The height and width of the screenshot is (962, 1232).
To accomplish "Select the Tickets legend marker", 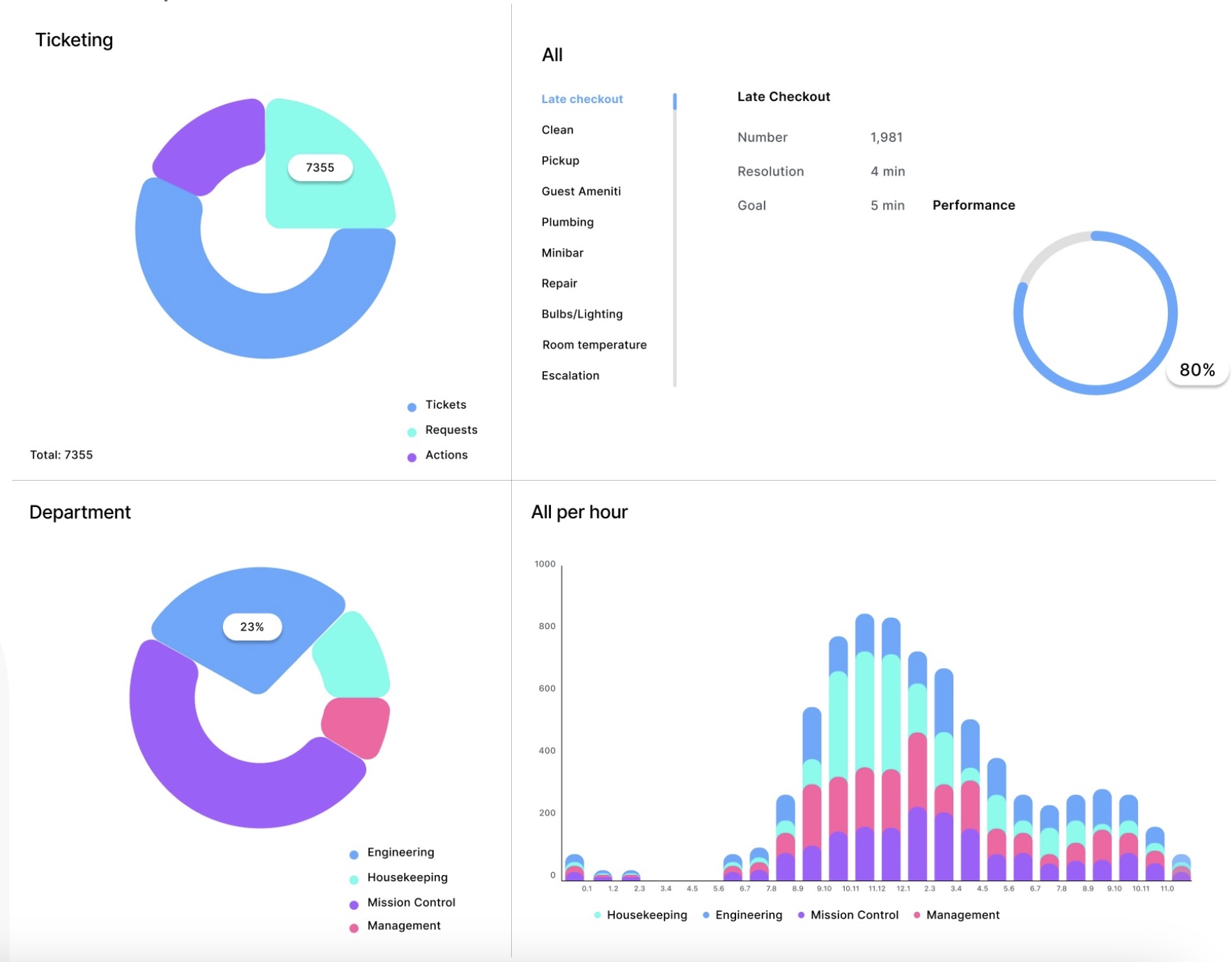I will point(411,405).
